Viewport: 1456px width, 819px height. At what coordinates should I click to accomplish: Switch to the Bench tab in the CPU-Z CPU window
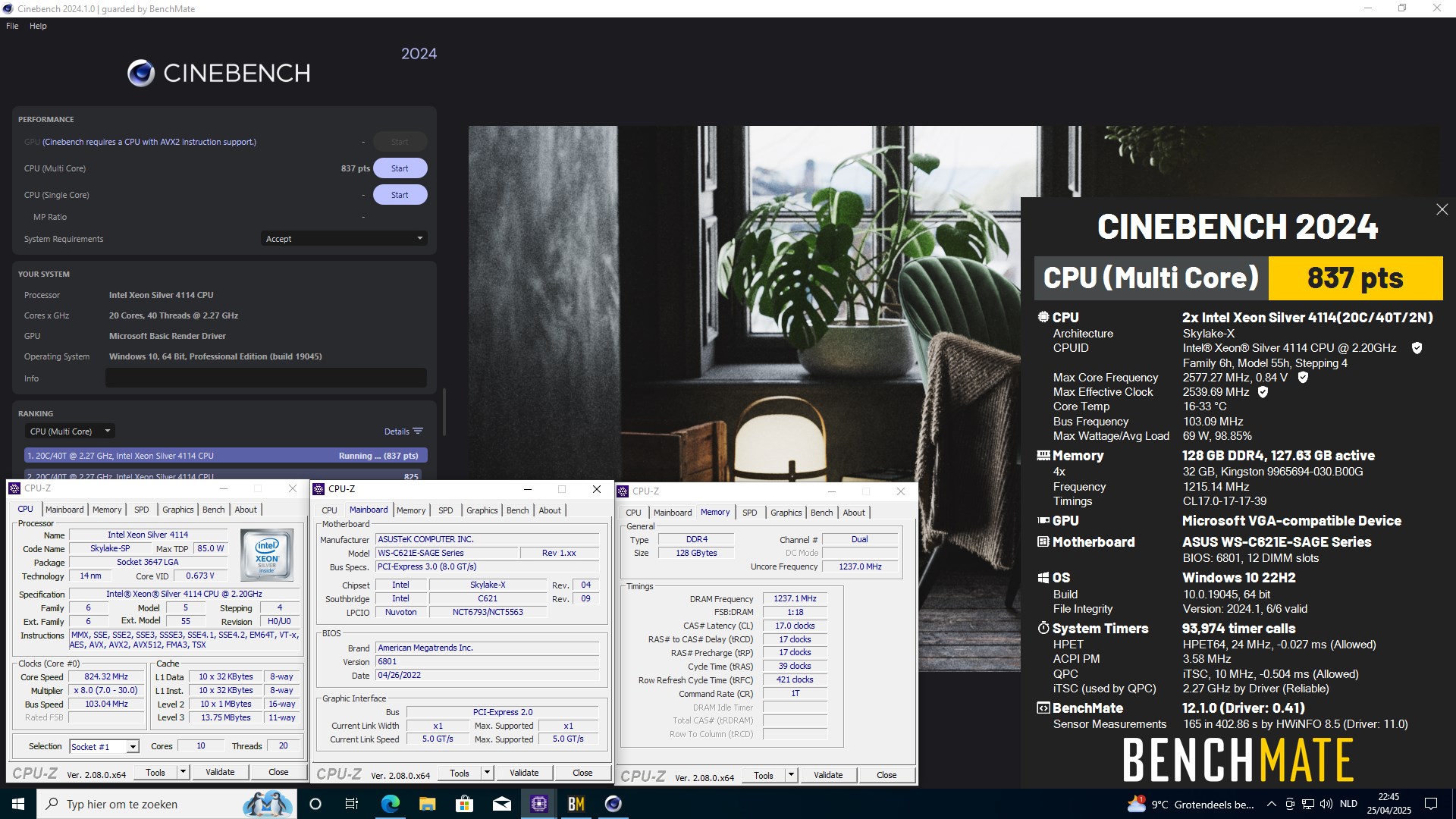pyautogui.click(x=213, y=510)
